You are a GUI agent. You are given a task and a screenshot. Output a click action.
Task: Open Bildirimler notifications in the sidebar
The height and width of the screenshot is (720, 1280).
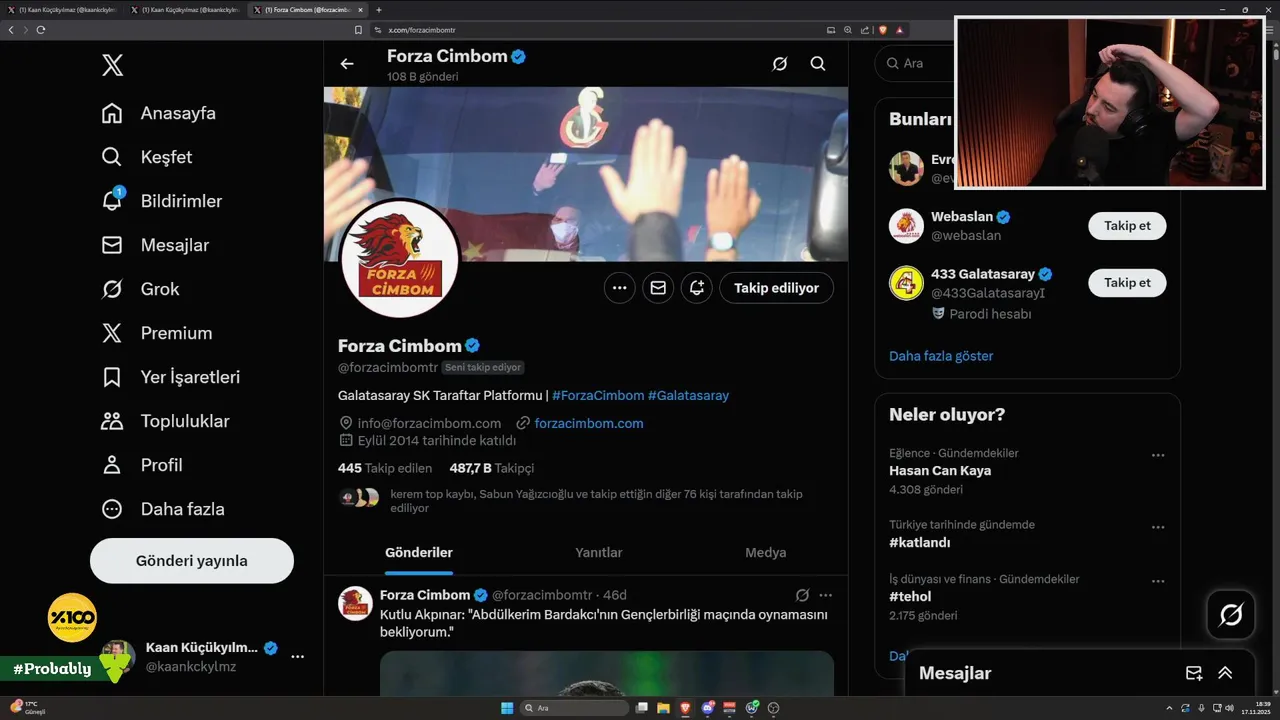point(162,201)
